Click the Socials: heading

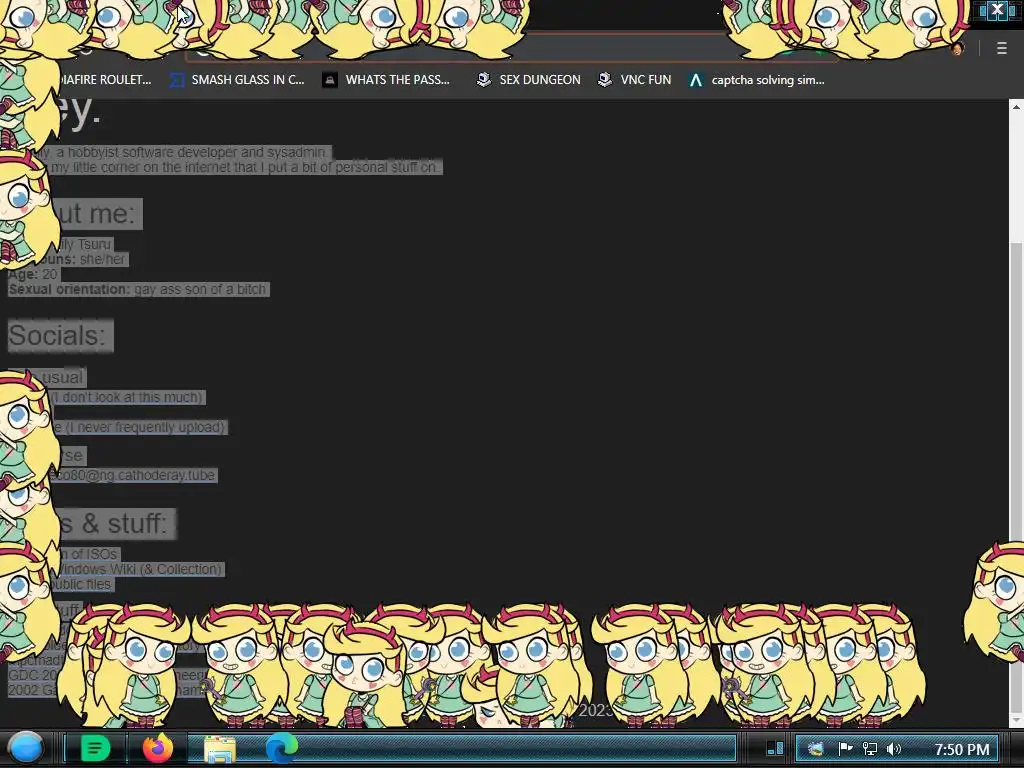tap(60, 336)
